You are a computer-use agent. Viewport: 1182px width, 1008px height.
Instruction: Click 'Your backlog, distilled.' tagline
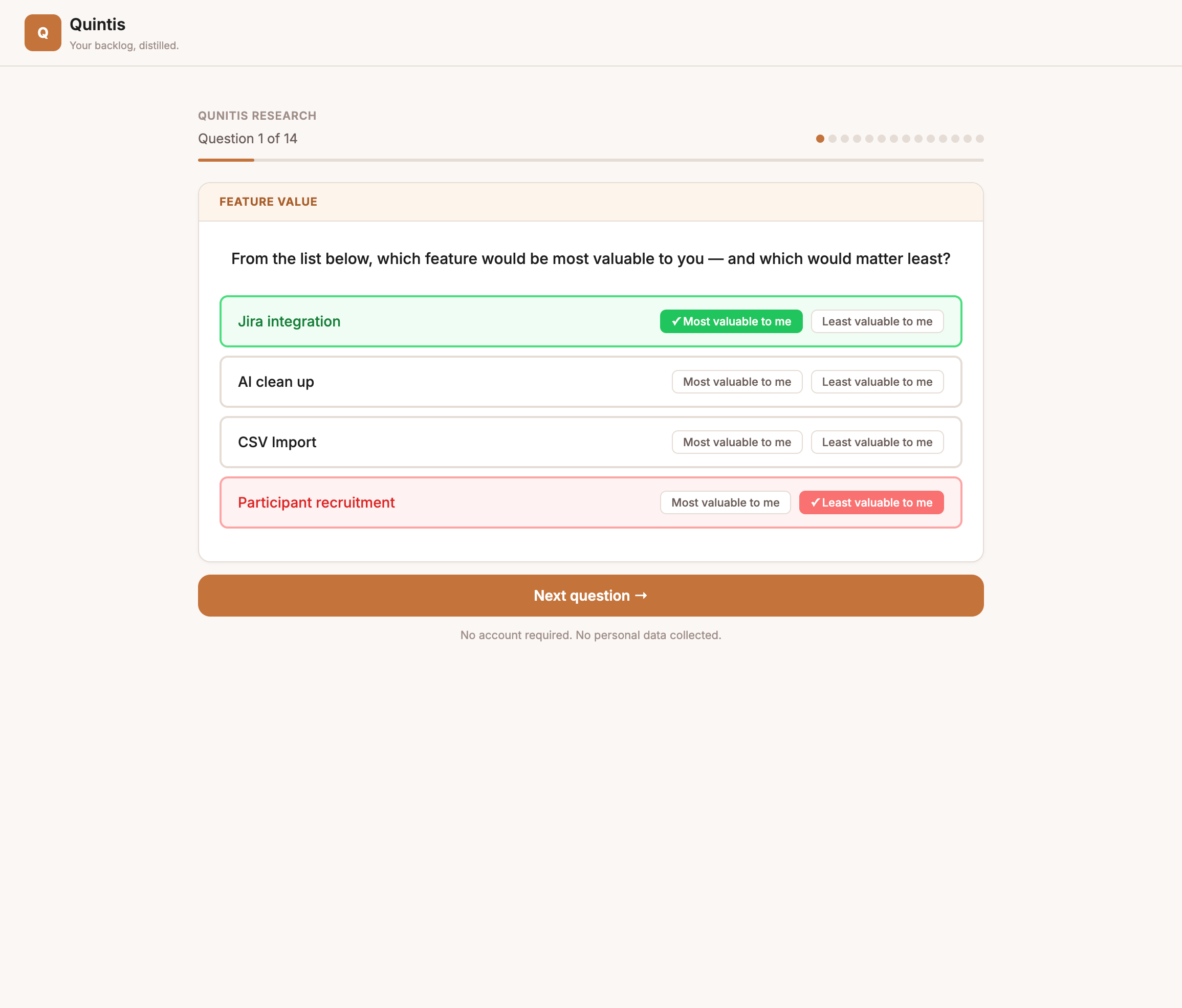[x=124, y=46]
